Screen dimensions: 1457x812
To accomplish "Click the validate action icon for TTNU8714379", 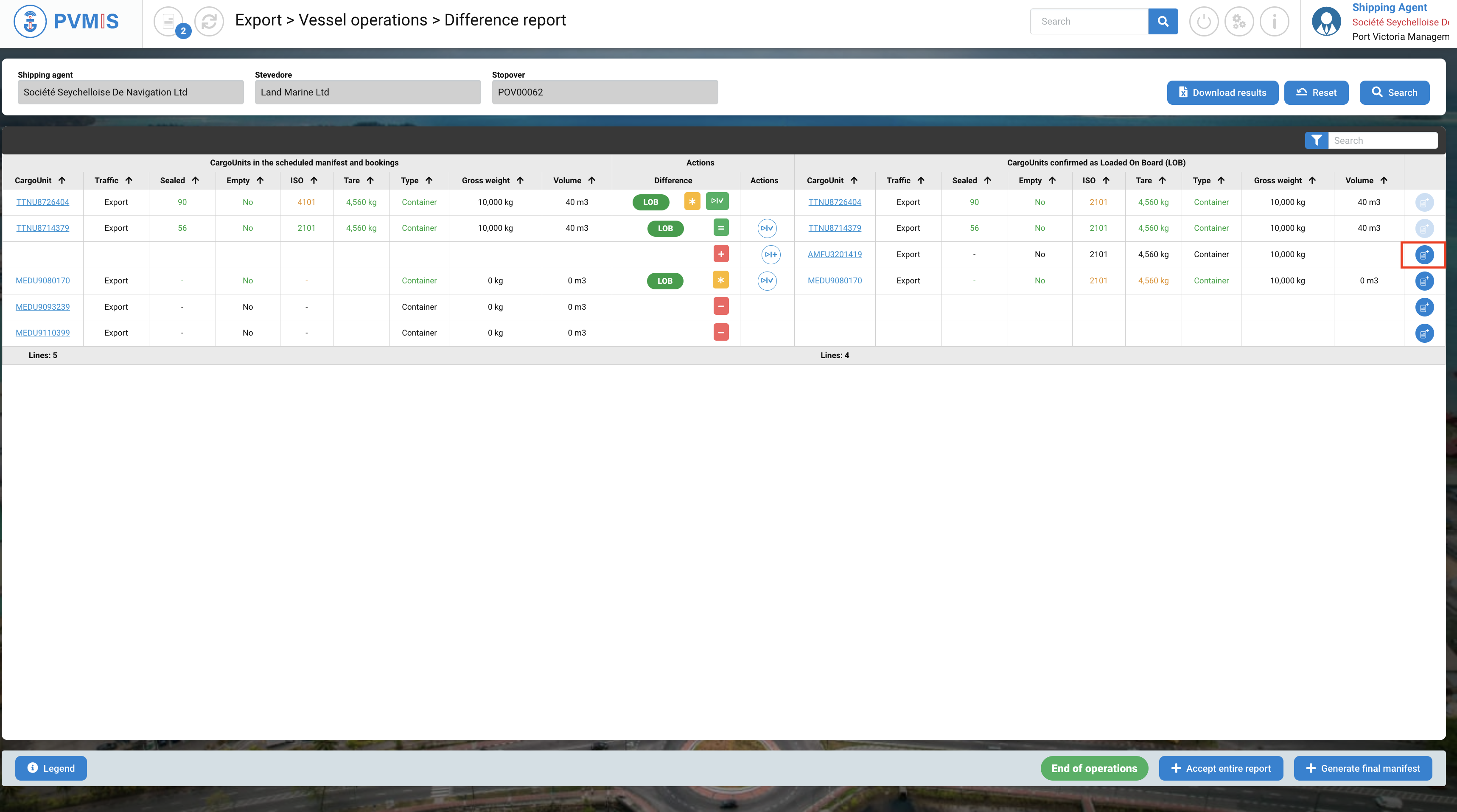I will click(767, 228).
